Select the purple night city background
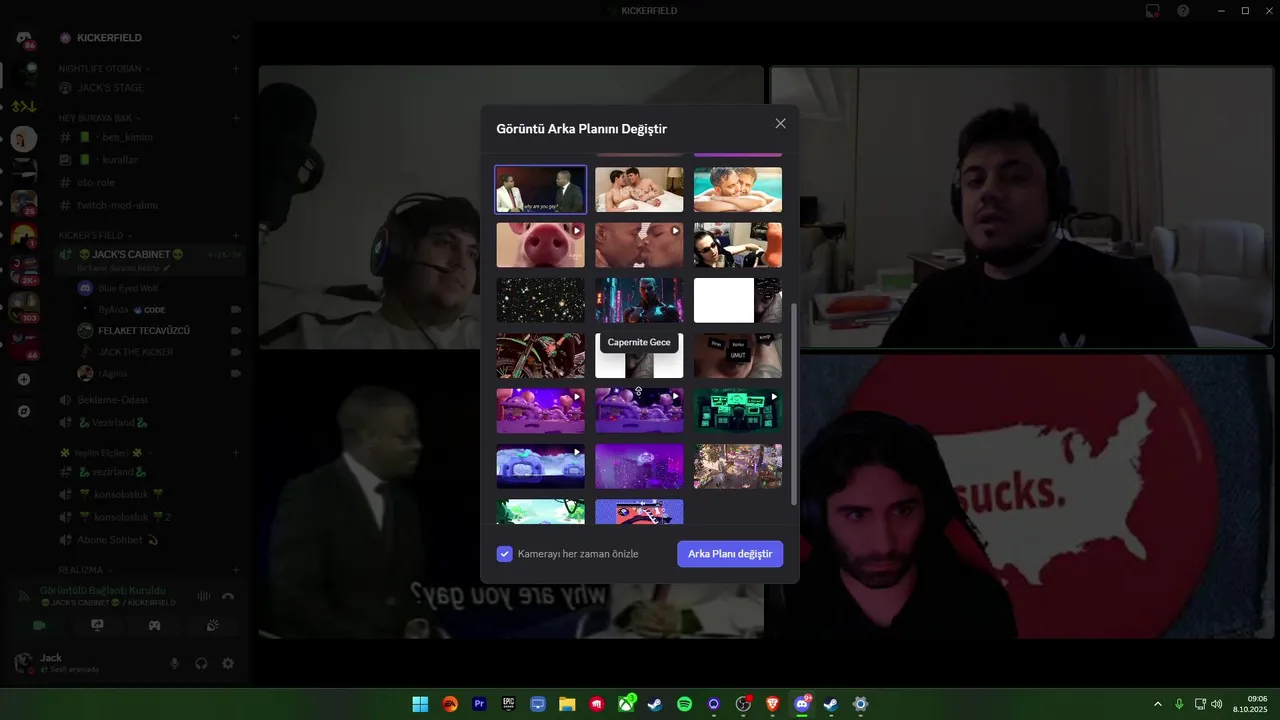 [639, 466]
